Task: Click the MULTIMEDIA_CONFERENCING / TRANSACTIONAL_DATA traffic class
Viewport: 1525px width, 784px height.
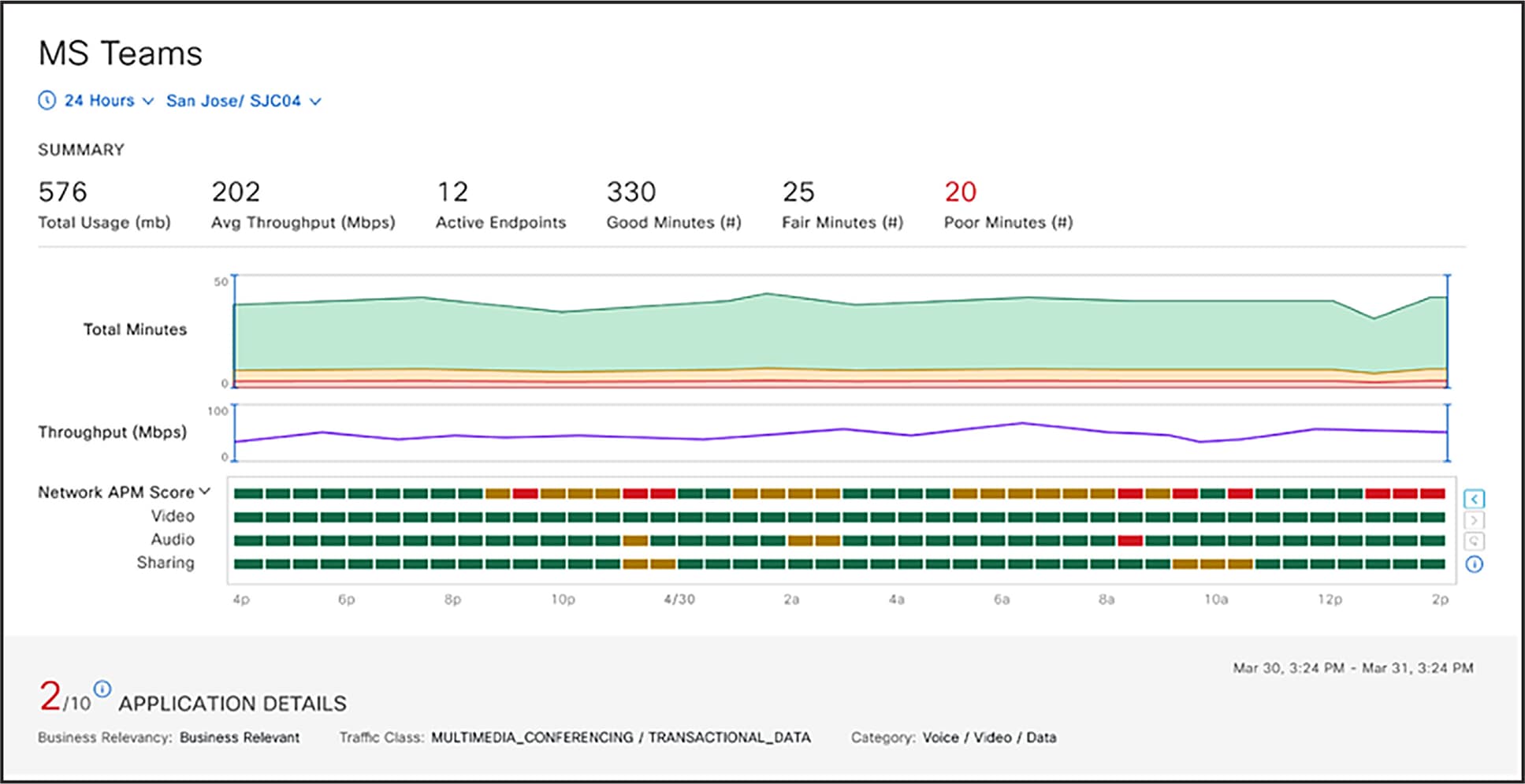Action: click(x=621, y=738)
